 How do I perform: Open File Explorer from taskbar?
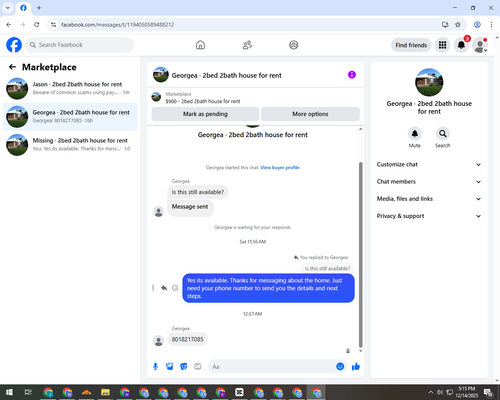click(x=105, y=392)
